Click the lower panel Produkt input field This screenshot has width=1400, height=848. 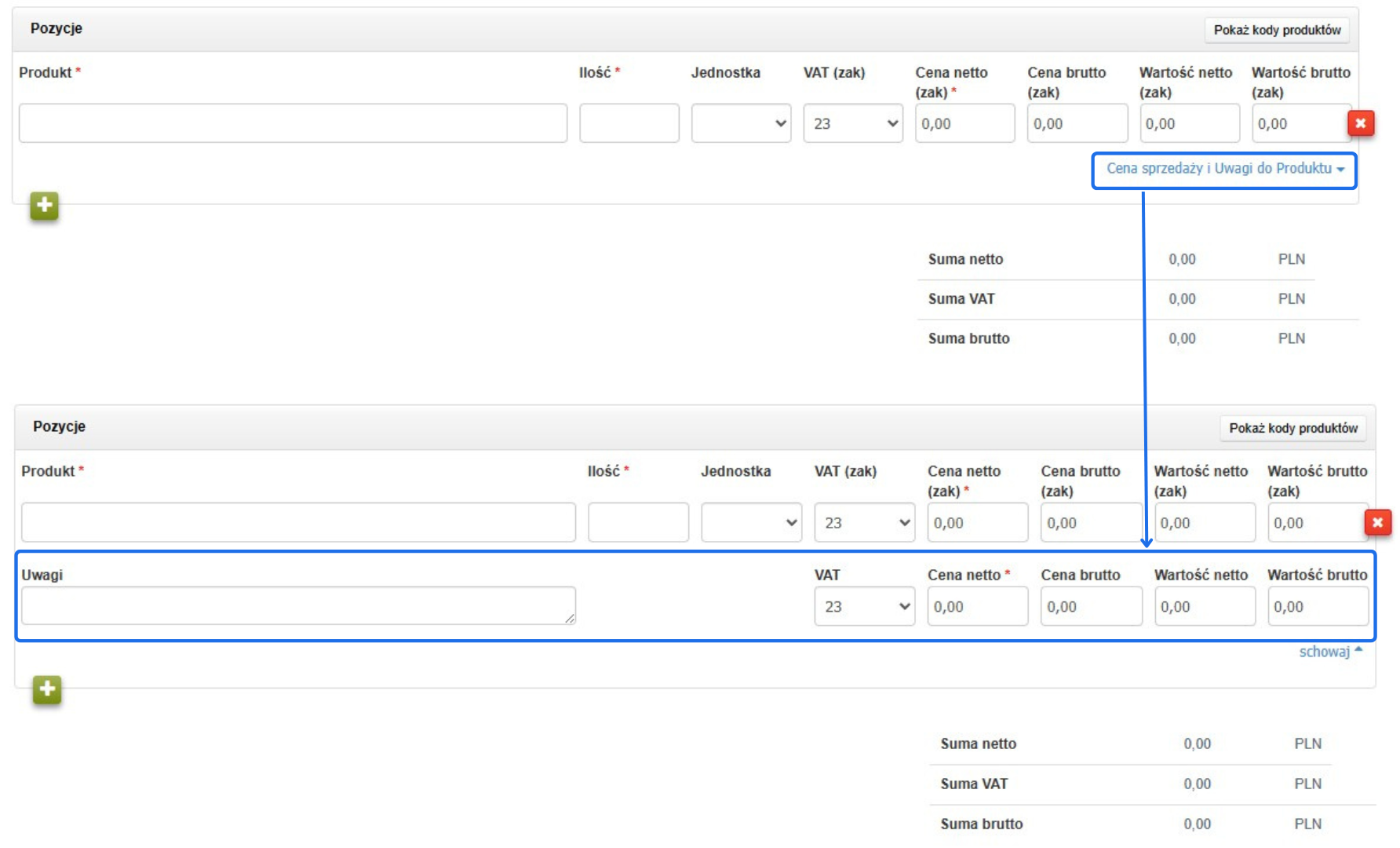[298, 523]
